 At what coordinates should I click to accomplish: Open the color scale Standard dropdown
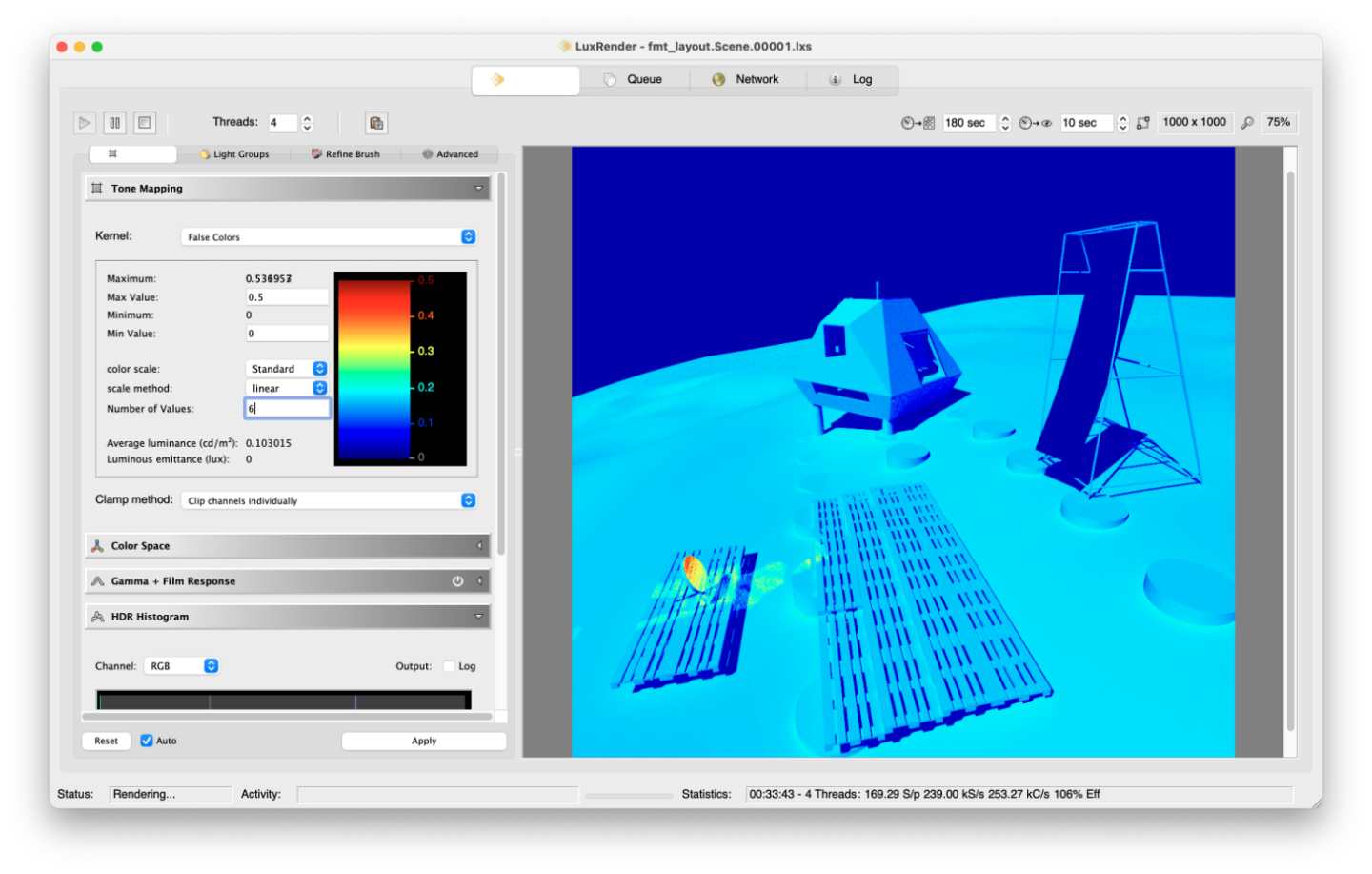287,369
